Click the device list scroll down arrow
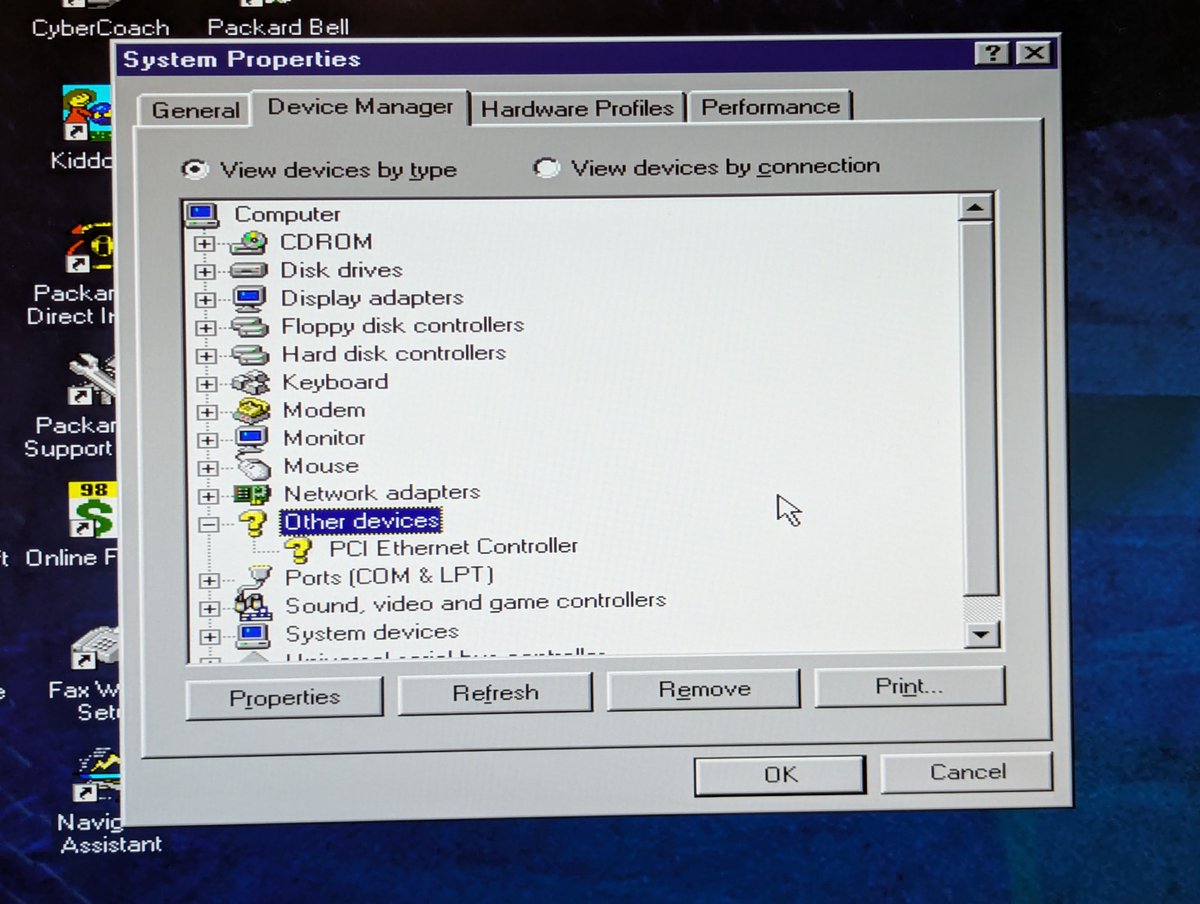This screenshot has width=1200, height=904. [982, 634]
